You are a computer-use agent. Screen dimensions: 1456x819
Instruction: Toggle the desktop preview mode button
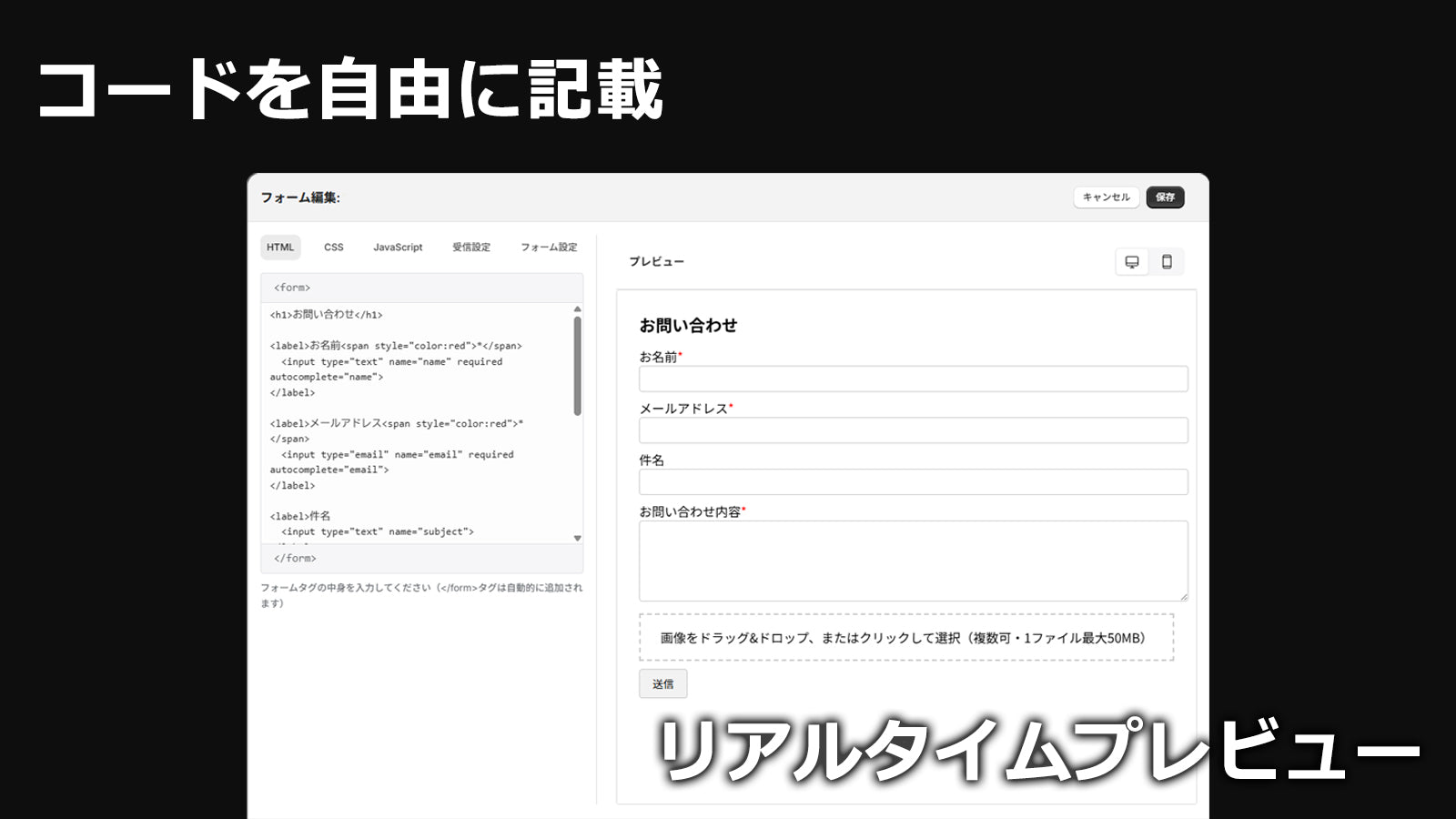[1131, 262]
